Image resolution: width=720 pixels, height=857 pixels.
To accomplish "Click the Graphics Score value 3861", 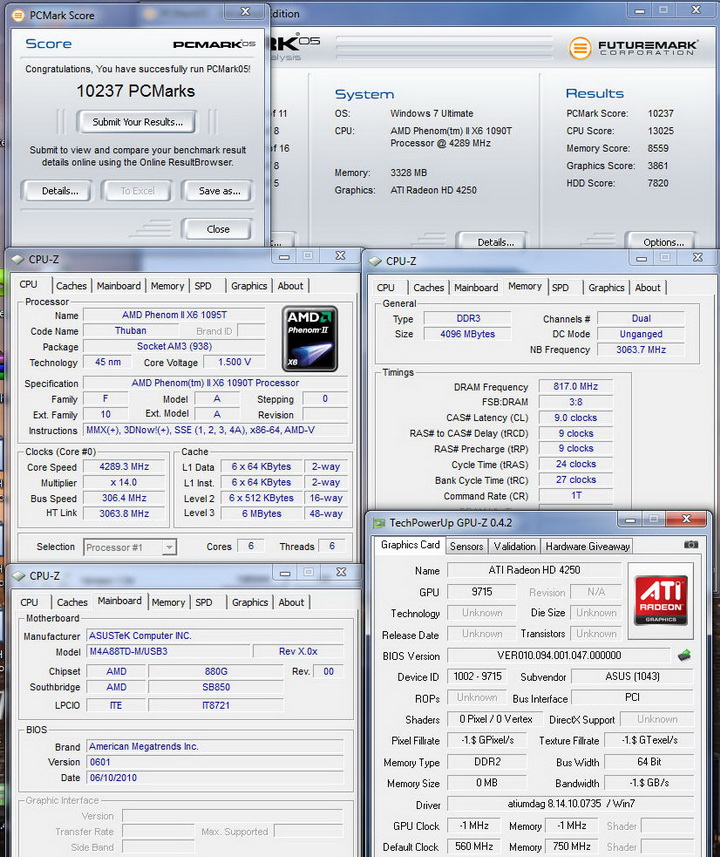I will [658, 166].
